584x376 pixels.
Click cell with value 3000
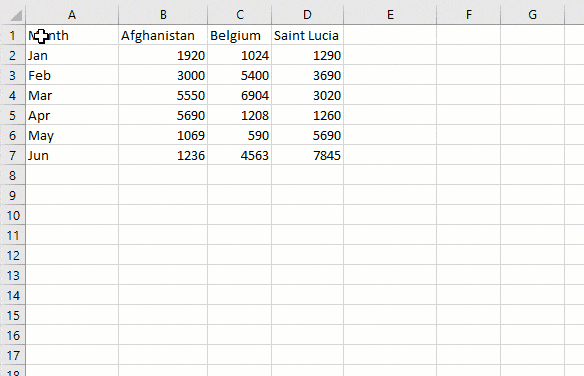pos(163,76)
